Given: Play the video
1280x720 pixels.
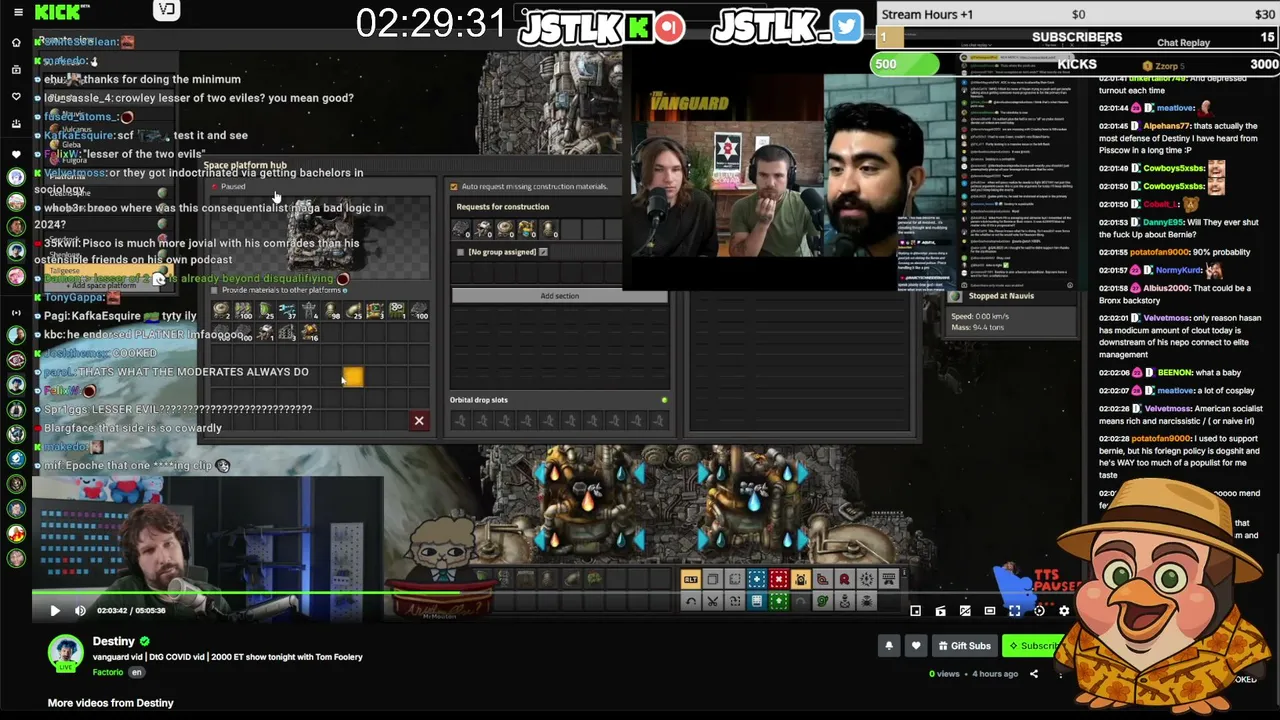Looking at the screenshot, I should tap(55, 611).
